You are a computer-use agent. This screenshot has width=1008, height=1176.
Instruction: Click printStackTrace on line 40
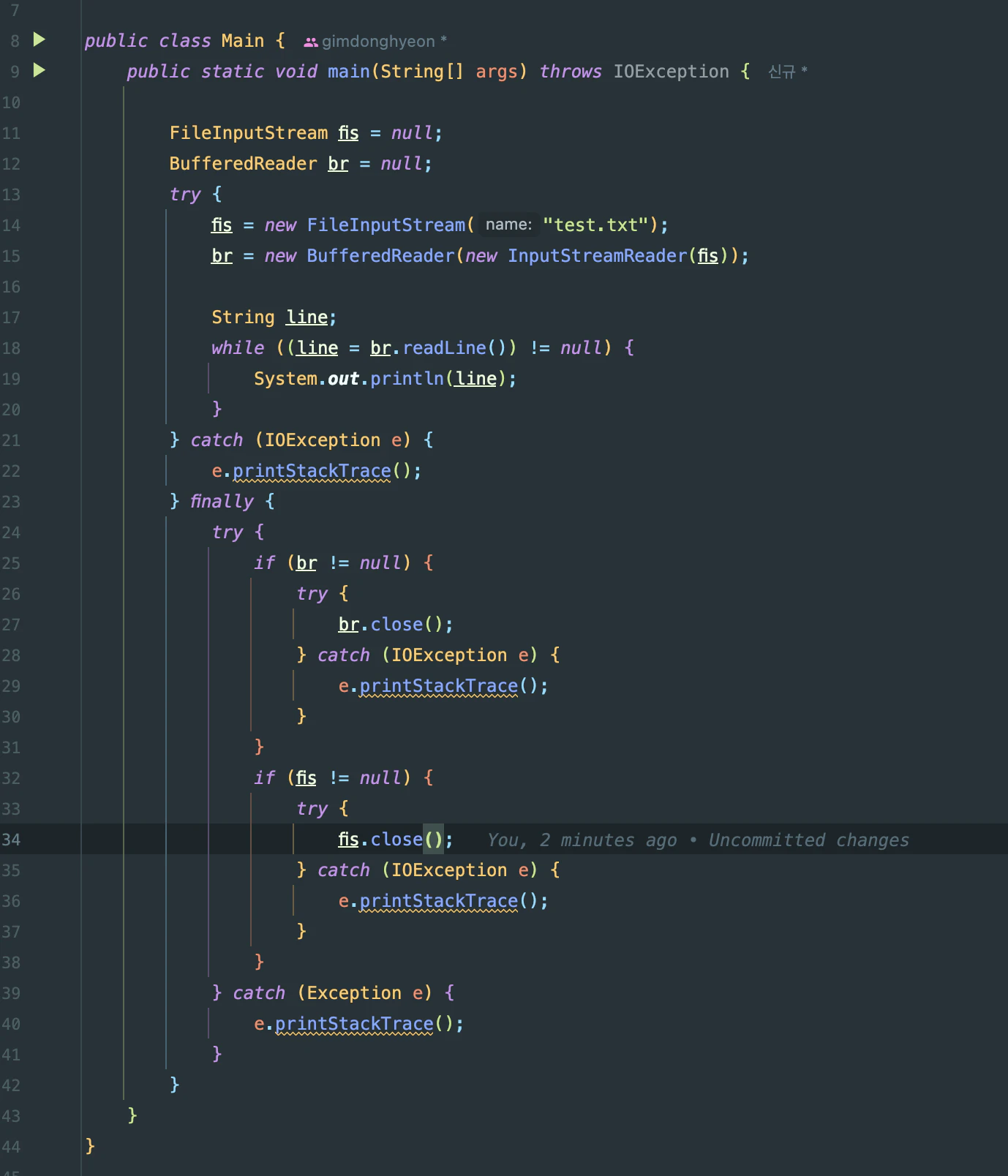pyautogui.click(x=354, y=1023)
